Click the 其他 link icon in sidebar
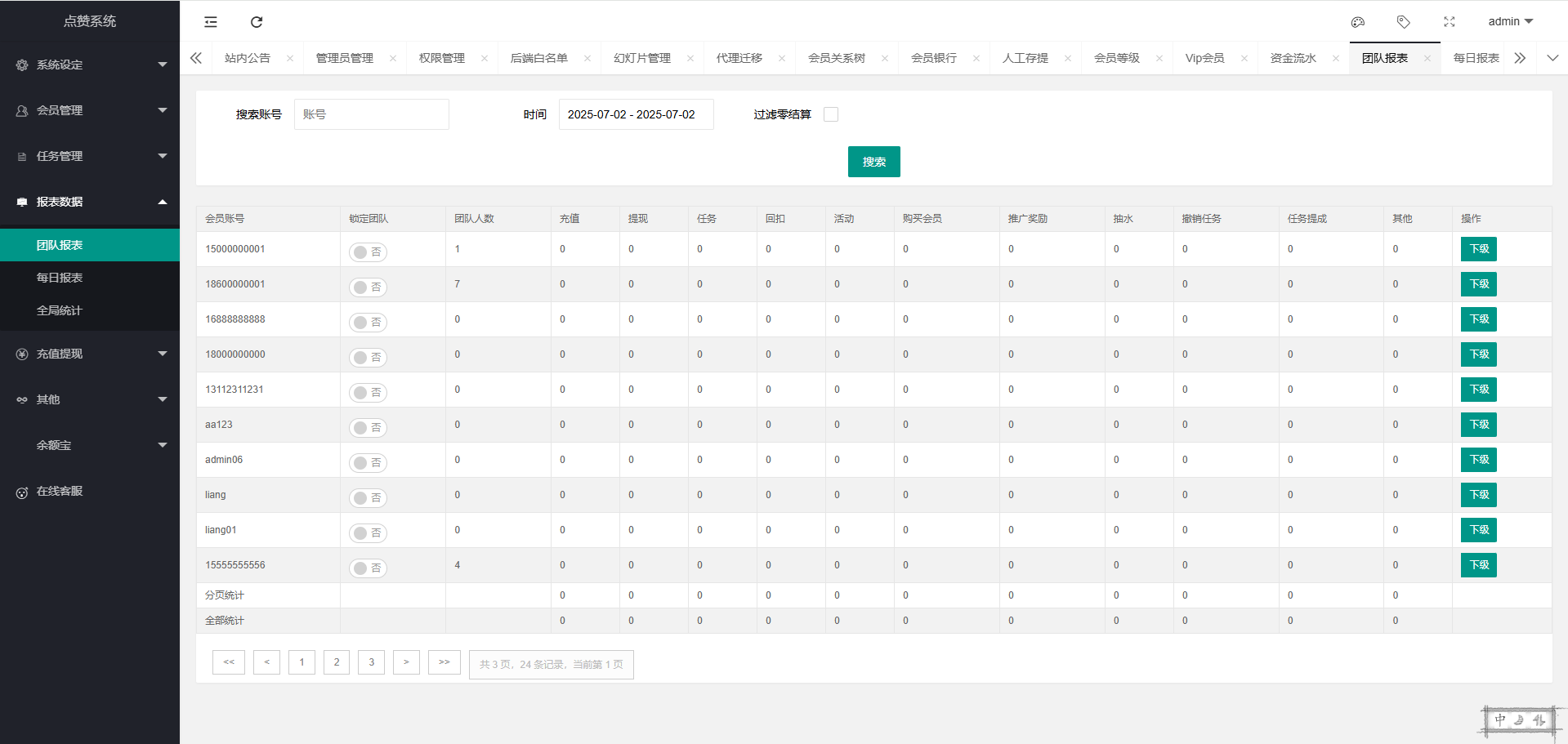 tap(22, 399)
